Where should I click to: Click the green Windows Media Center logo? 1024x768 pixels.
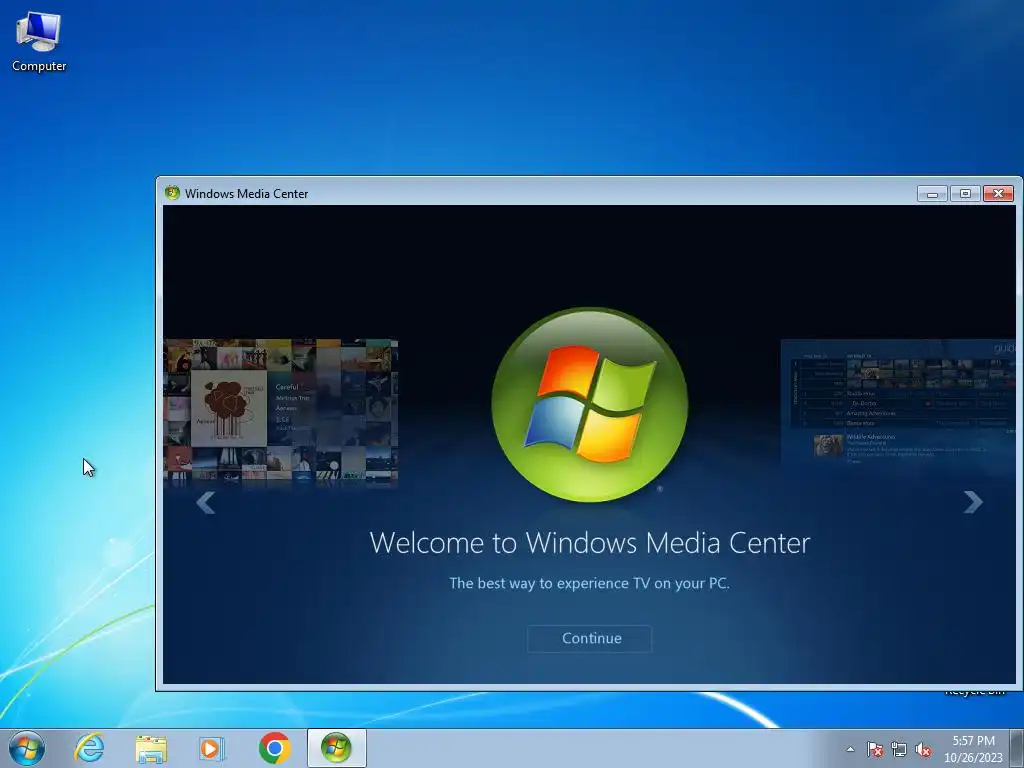click(590, 405)
